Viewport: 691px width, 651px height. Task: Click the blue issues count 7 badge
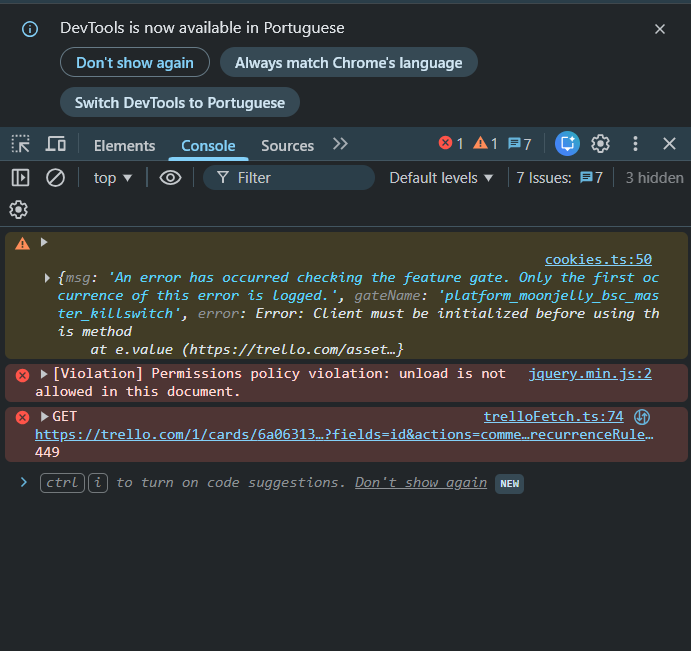point(520,143)
